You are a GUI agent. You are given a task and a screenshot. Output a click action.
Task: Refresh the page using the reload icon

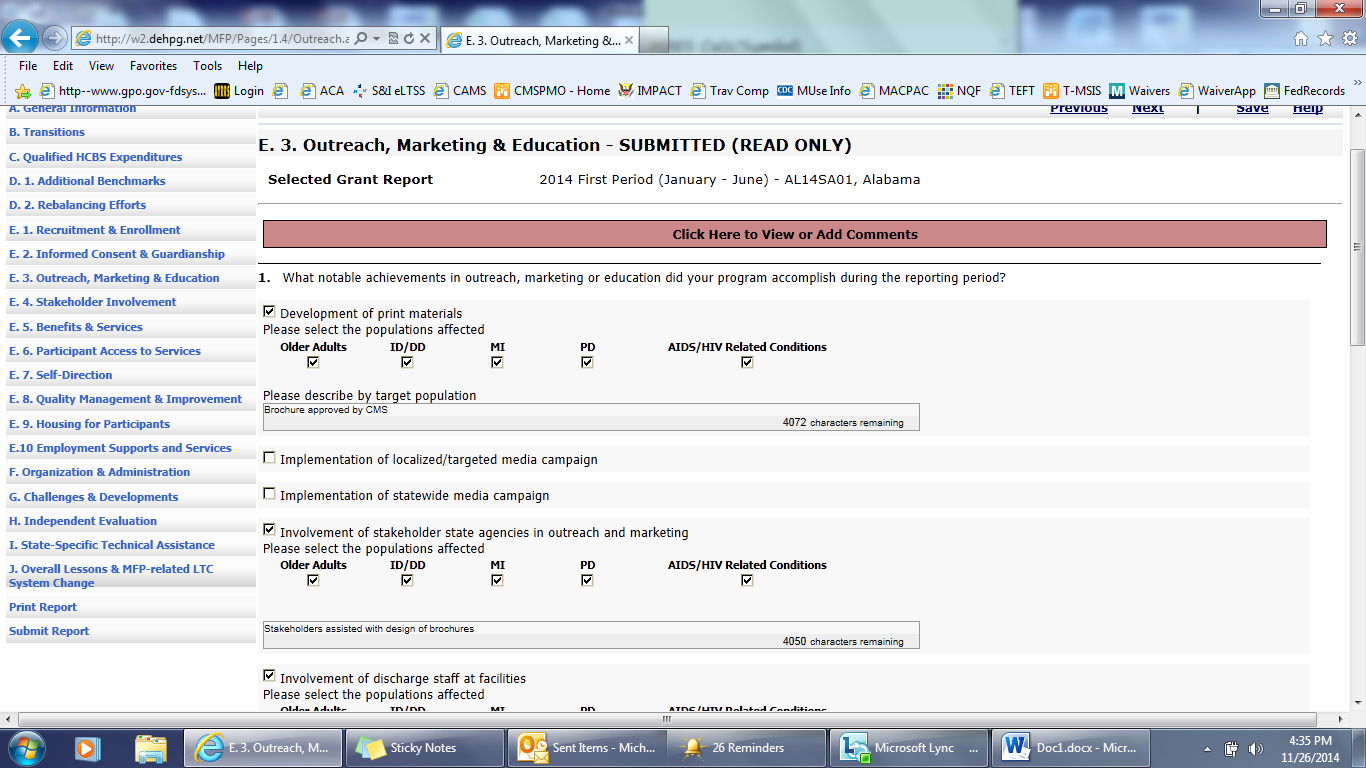pyautogui.click(x=409, y=38)
